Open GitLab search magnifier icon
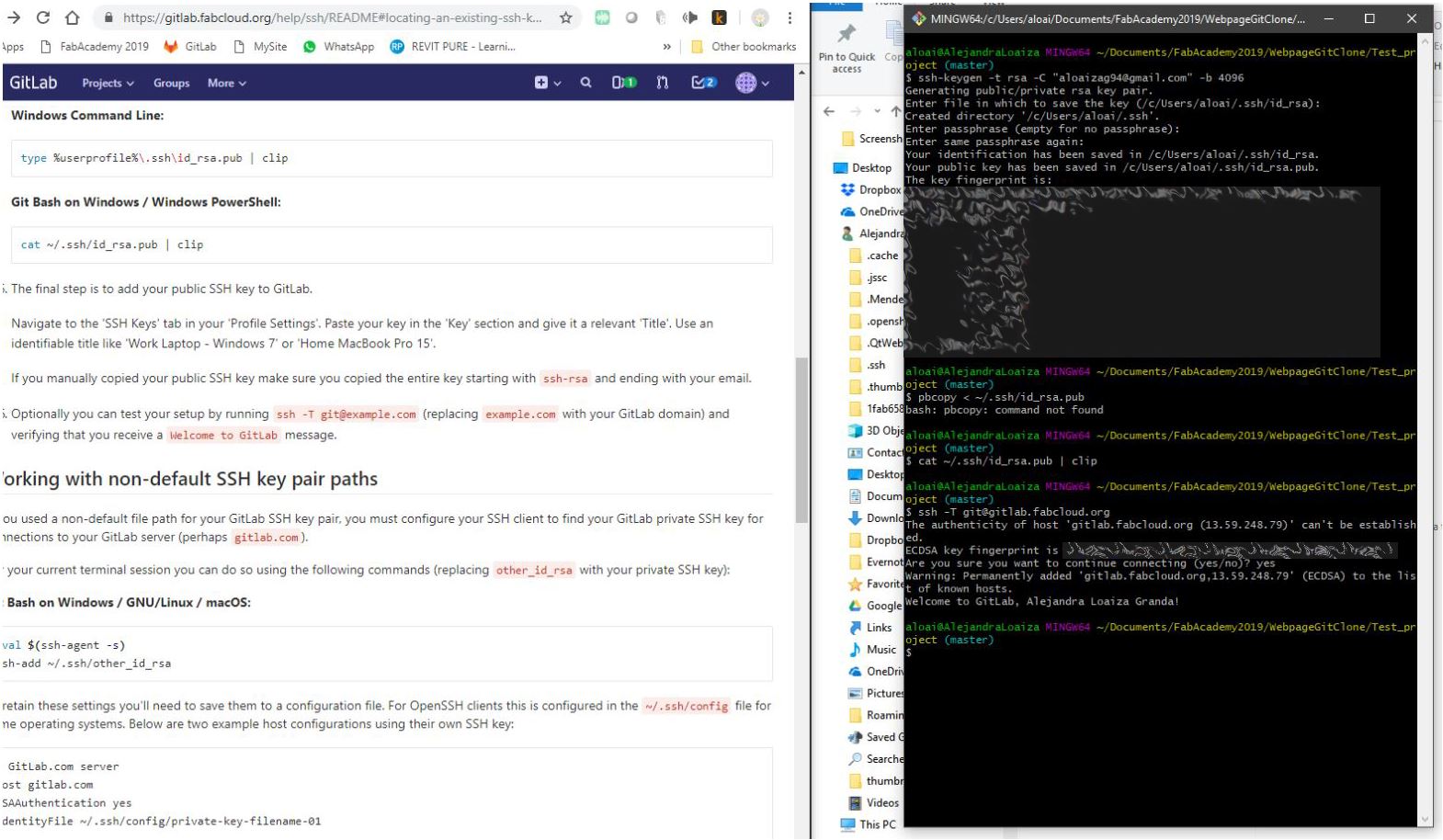The height and width of the screenshot is (840, 1443). (585, 83)
